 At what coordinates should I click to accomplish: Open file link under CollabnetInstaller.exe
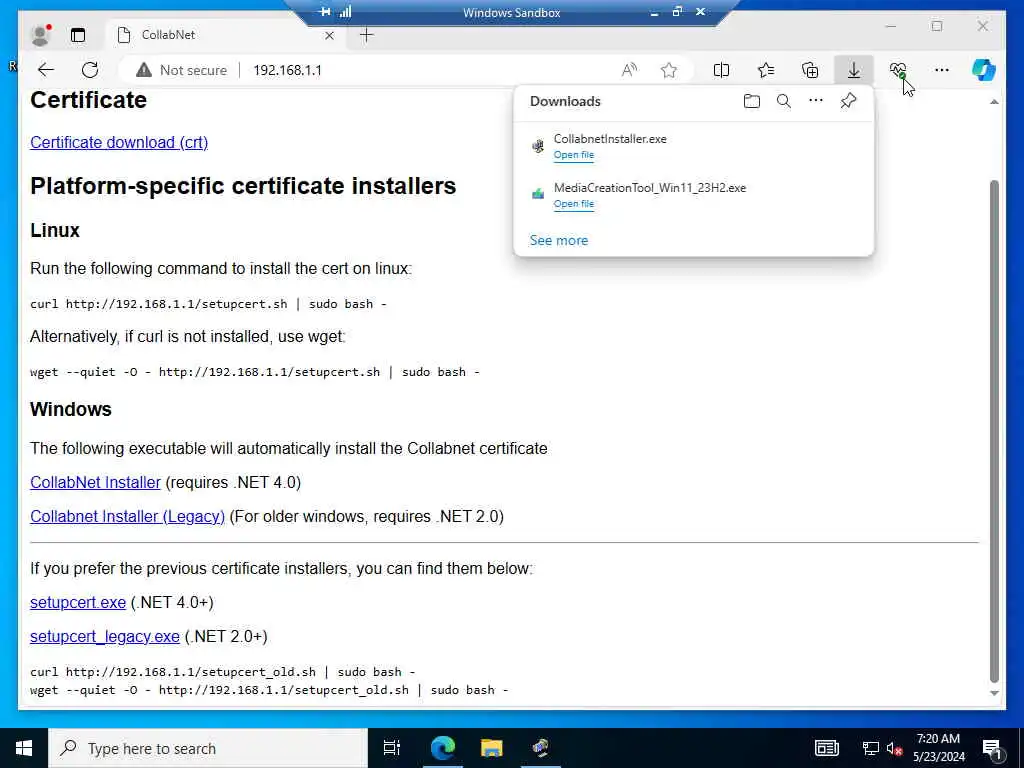coord(573,155)
